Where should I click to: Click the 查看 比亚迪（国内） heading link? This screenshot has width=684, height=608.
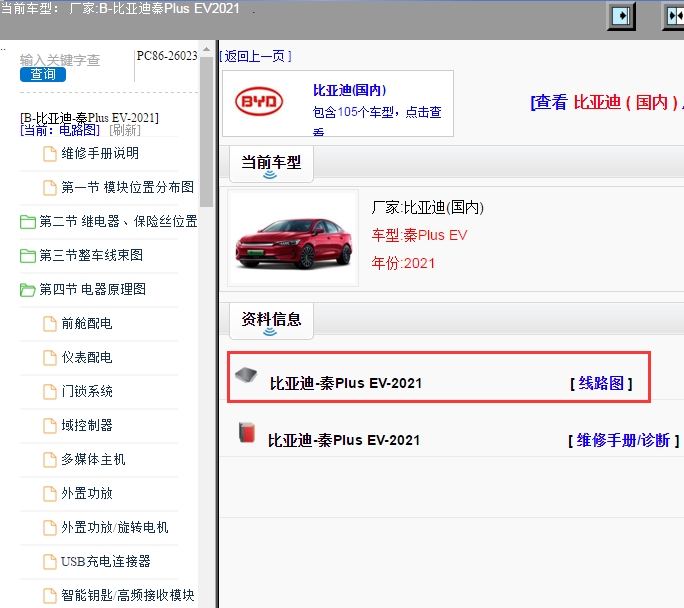[606, 102]
